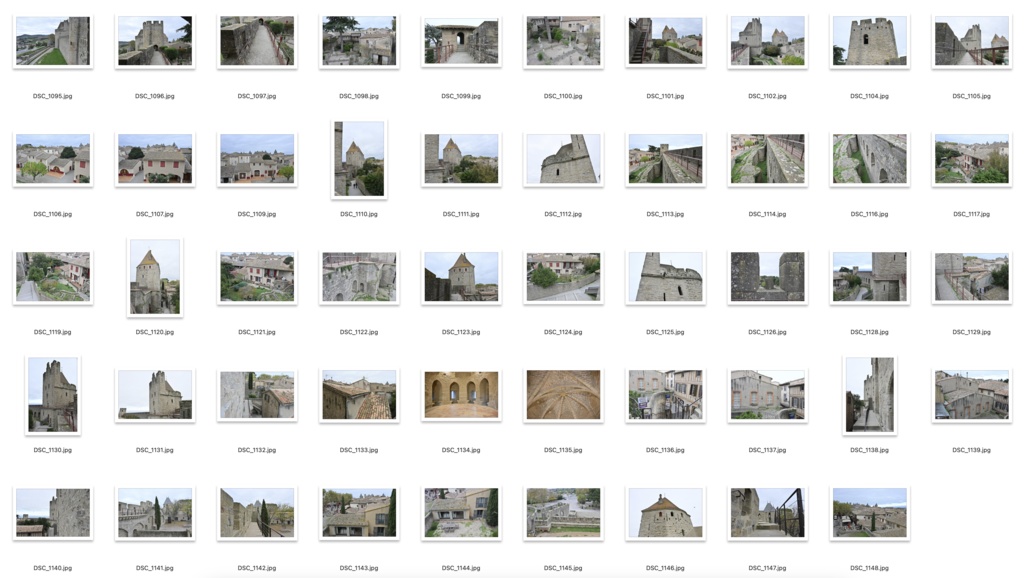
Task: Click the DSC_1111.jpg label text
Action: tap(461, 214)
